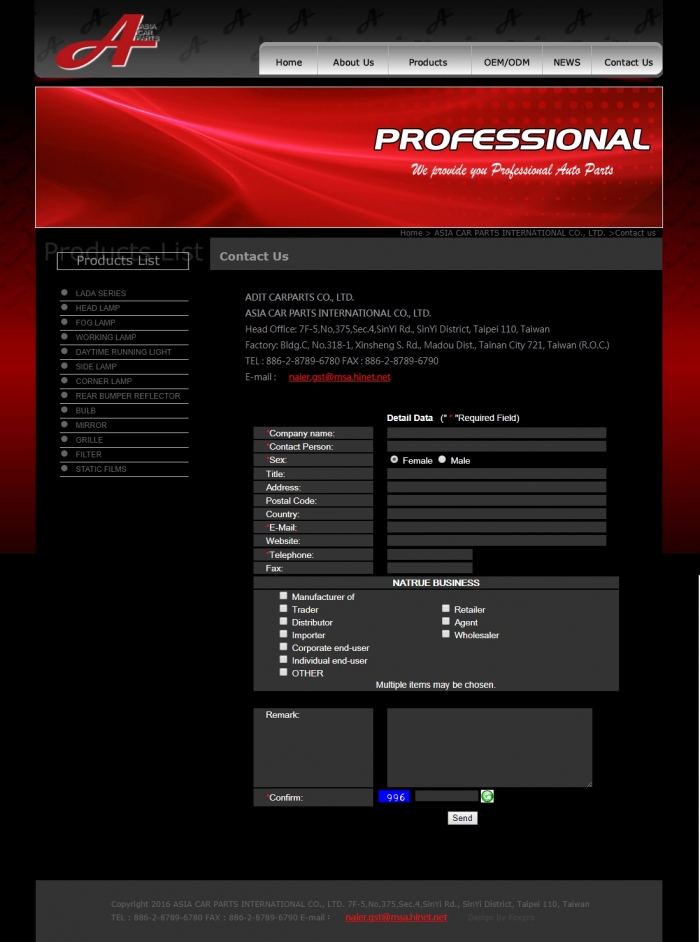The width and height of the screenshot is (700, 942).
Task: Click the Products List heading box
Action: [123, 261]
